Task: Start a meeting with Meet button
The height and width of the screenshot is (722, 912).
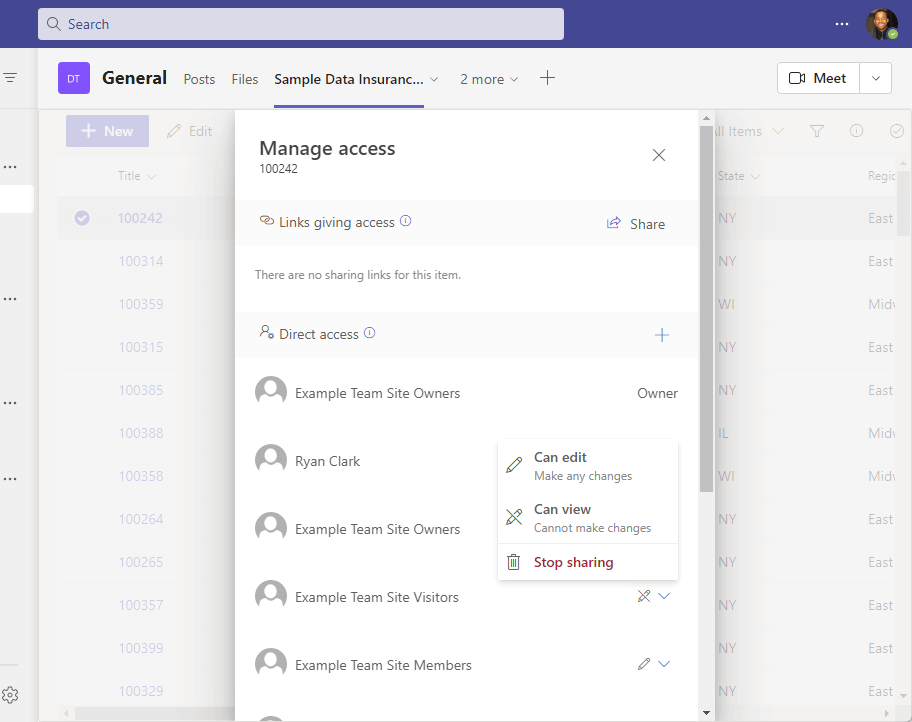Action: click(818, 78)
